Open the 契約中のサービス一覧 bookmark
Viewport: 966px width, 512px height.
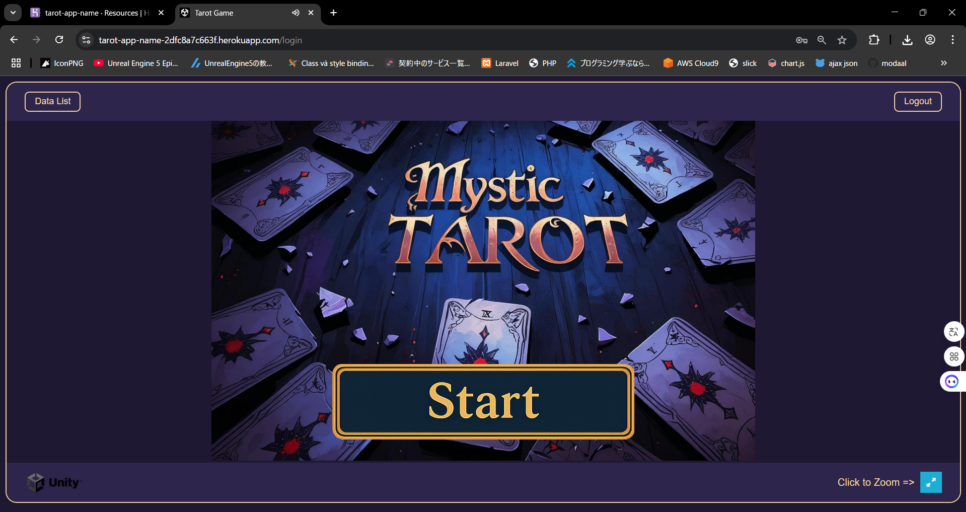(427, 63)
